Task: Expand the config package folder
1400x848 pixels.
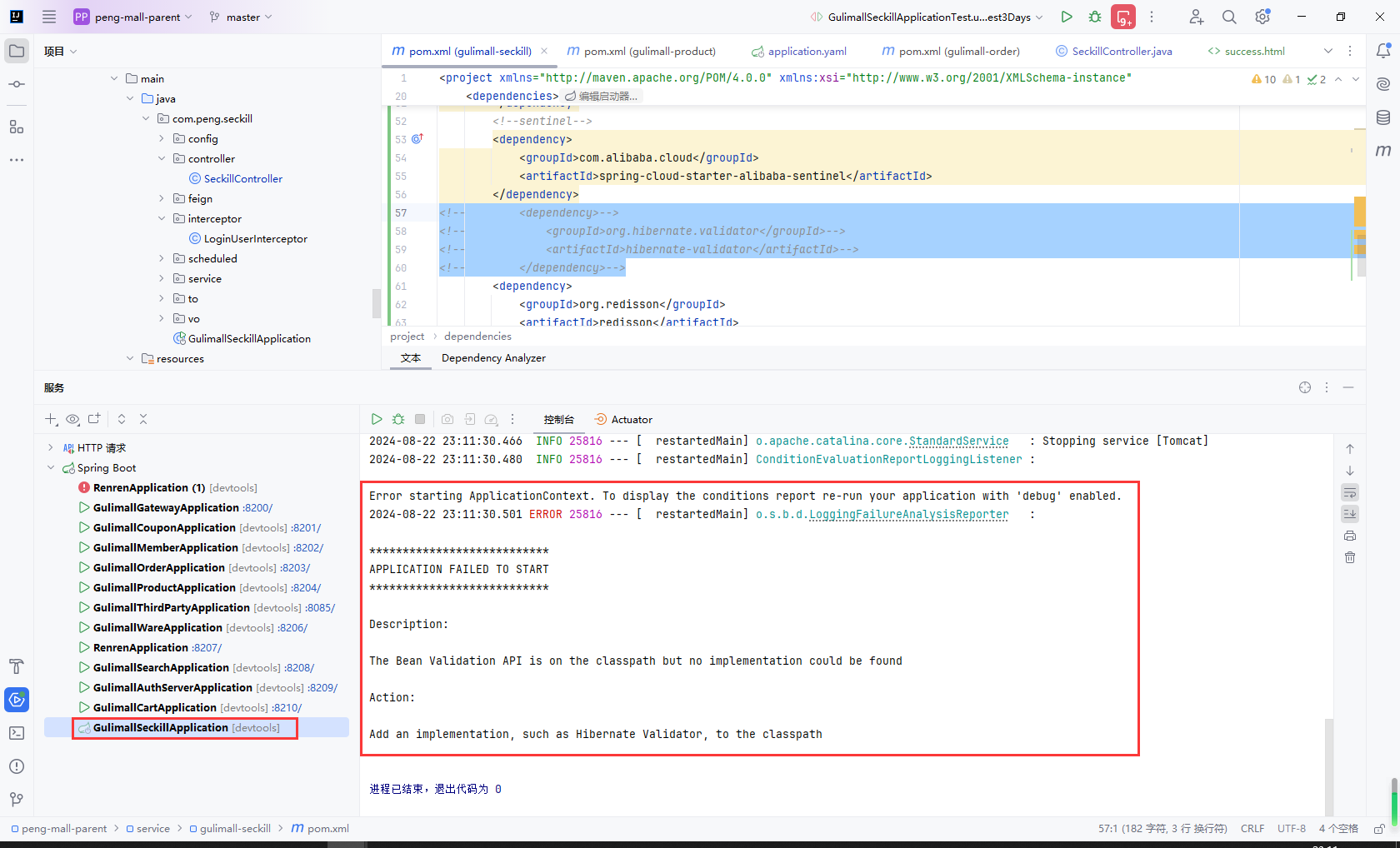Action: point(162,138)
